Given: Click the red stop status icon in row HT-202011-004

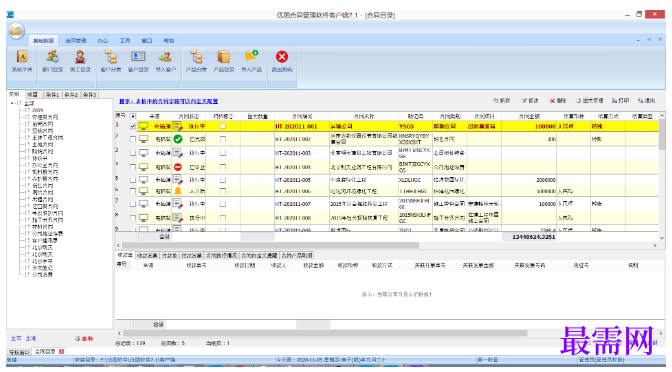Looking at the screenshot, I should click(x=178, y=167).
